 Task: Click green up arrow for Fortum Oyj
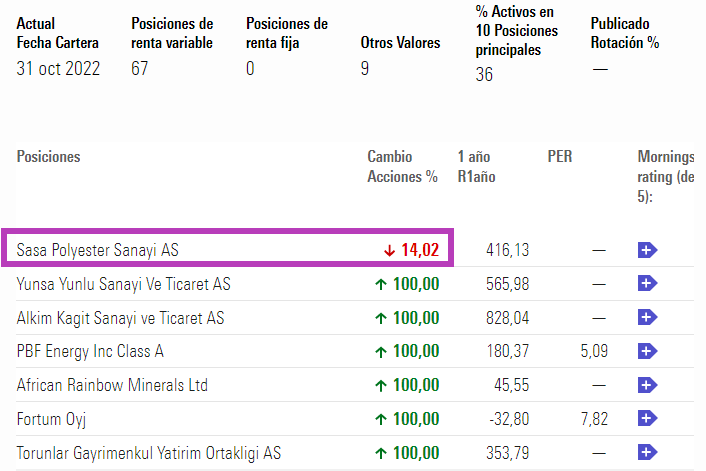coord(381,419)
